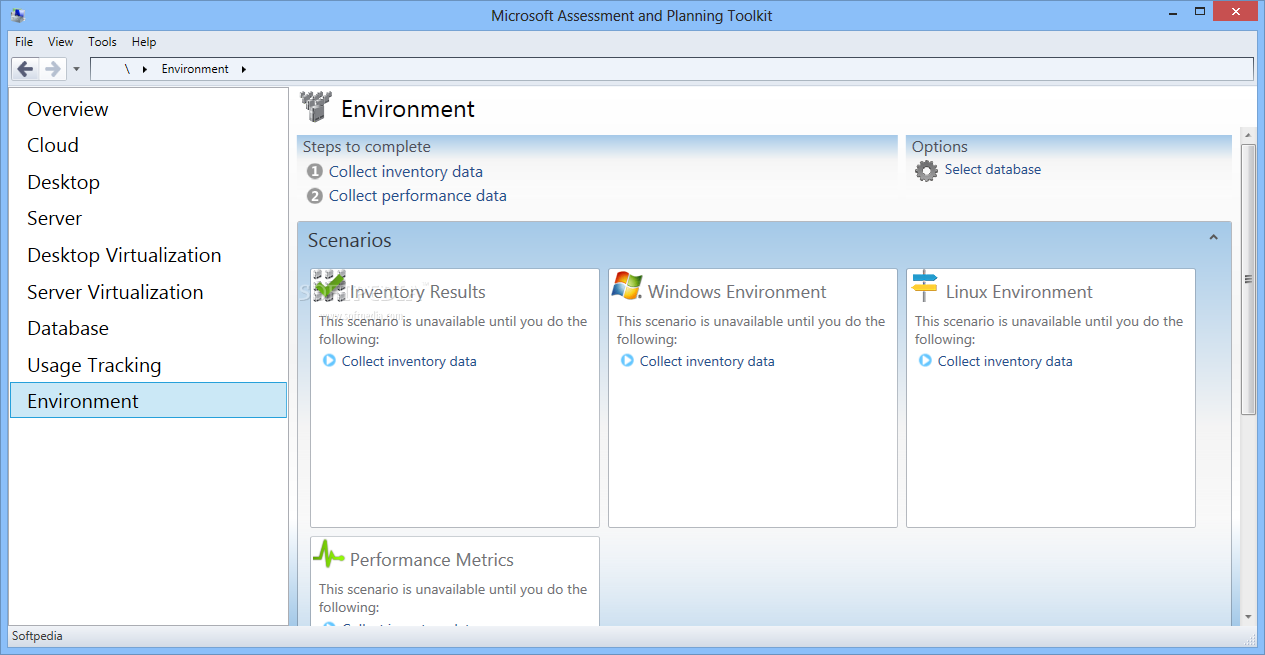The width and height of the screenshot is (1265, 655).
Task: Click Environment in the breadcrumb bar
Action: [x=195, y=69]
